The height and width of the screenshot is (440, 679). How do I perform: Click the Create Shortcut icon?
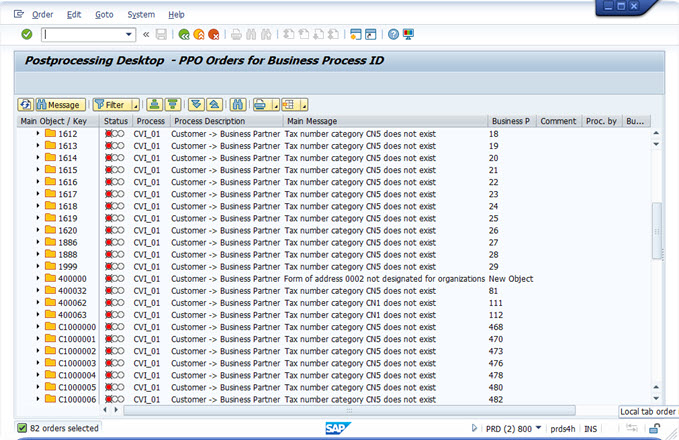click(x=371, y=35)
